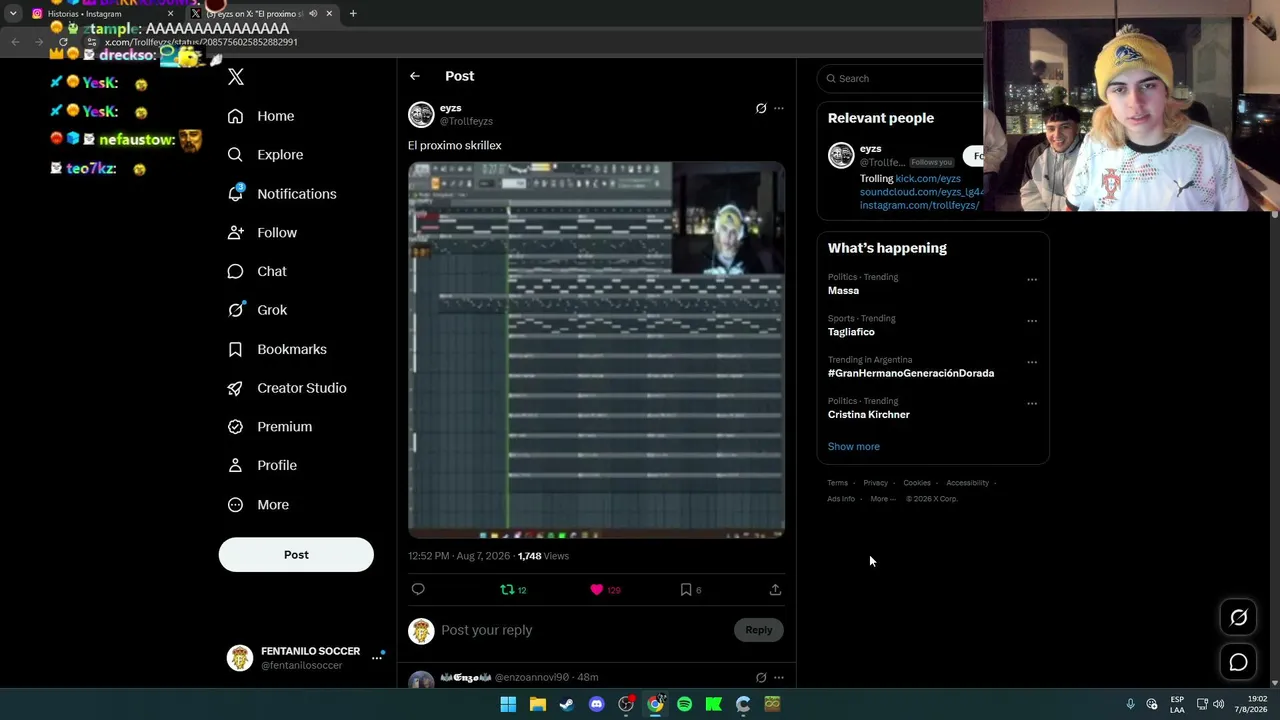
Task: Open more options for Massa trend
Action: tap(1032, 280)
